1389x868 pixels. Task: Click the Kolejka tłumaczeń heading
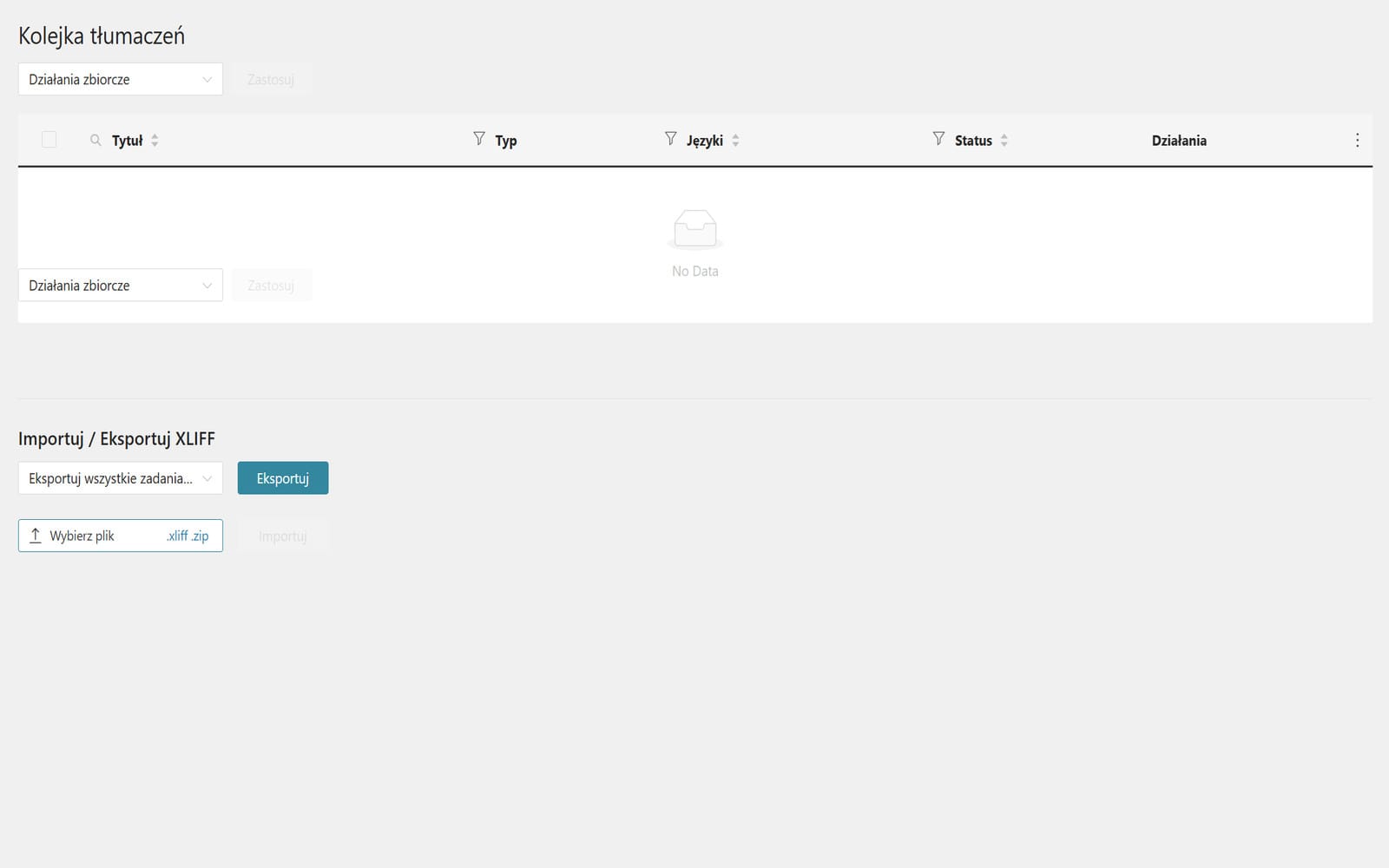click(x=102, y=36)
